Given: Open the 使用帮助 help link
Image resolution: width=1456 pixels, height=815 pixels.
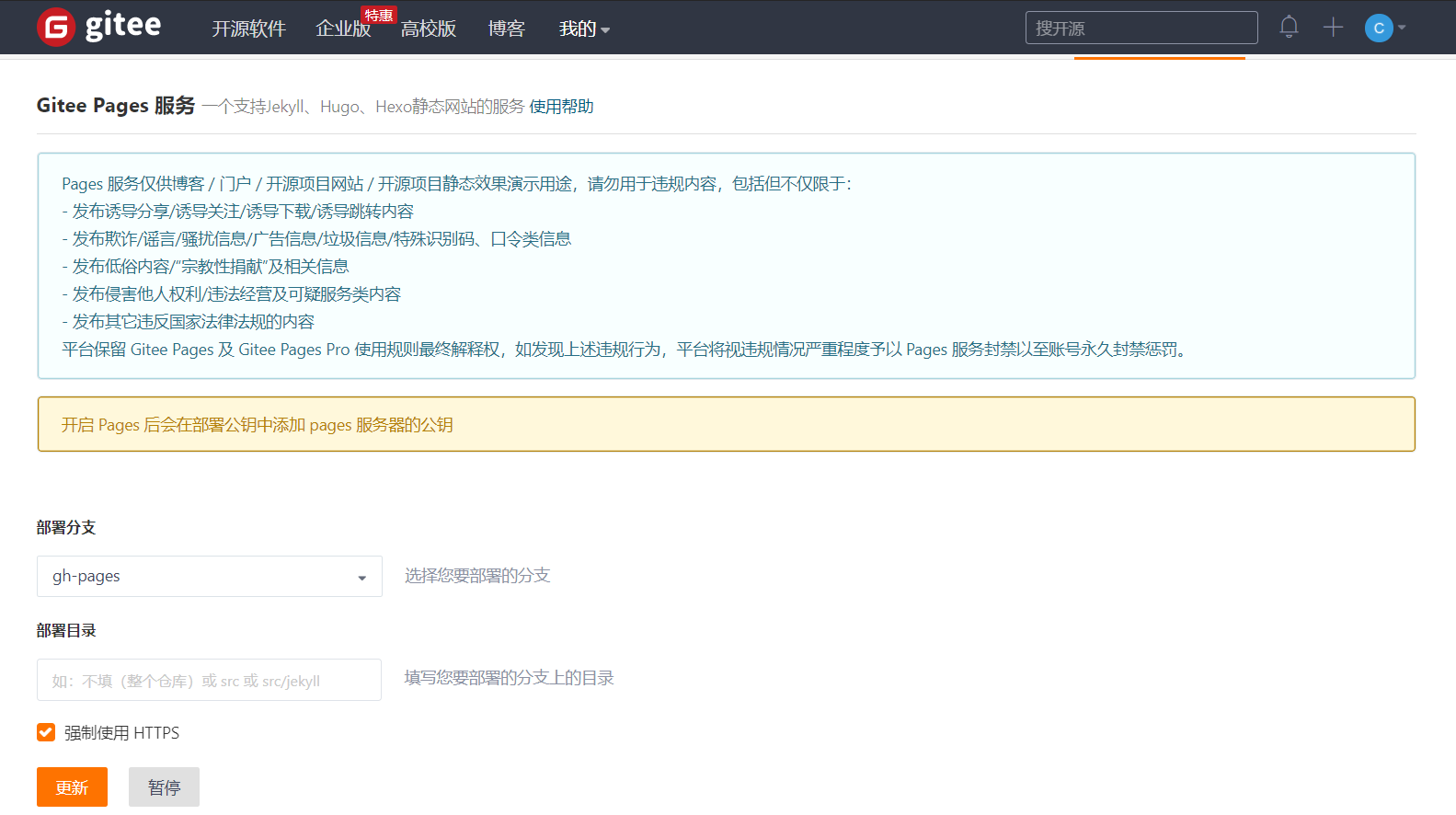Looking at the screenshot, I should click(561, 107).
